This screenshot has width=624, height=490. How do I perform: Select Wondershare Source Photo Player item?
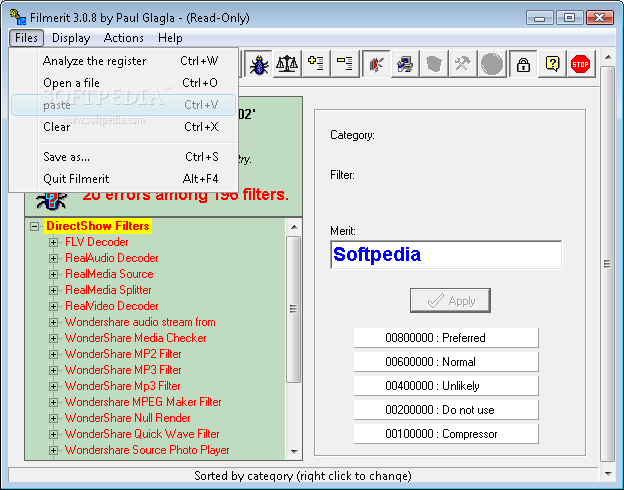(147, 450)
